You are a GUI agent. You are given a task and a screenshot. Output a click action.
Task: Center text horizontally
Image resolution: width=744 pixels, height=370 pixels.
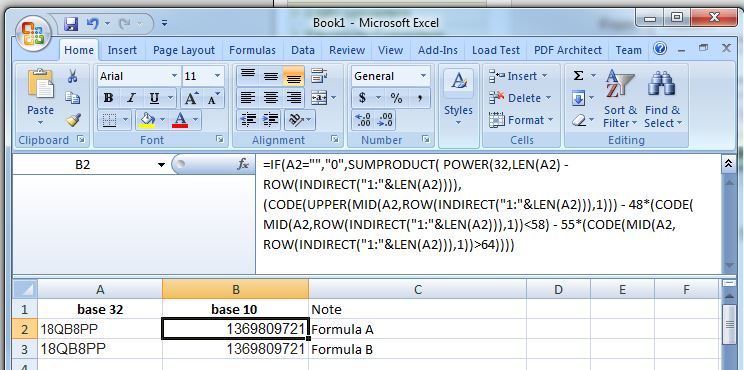pyautogui.click(x=270, y=98)
